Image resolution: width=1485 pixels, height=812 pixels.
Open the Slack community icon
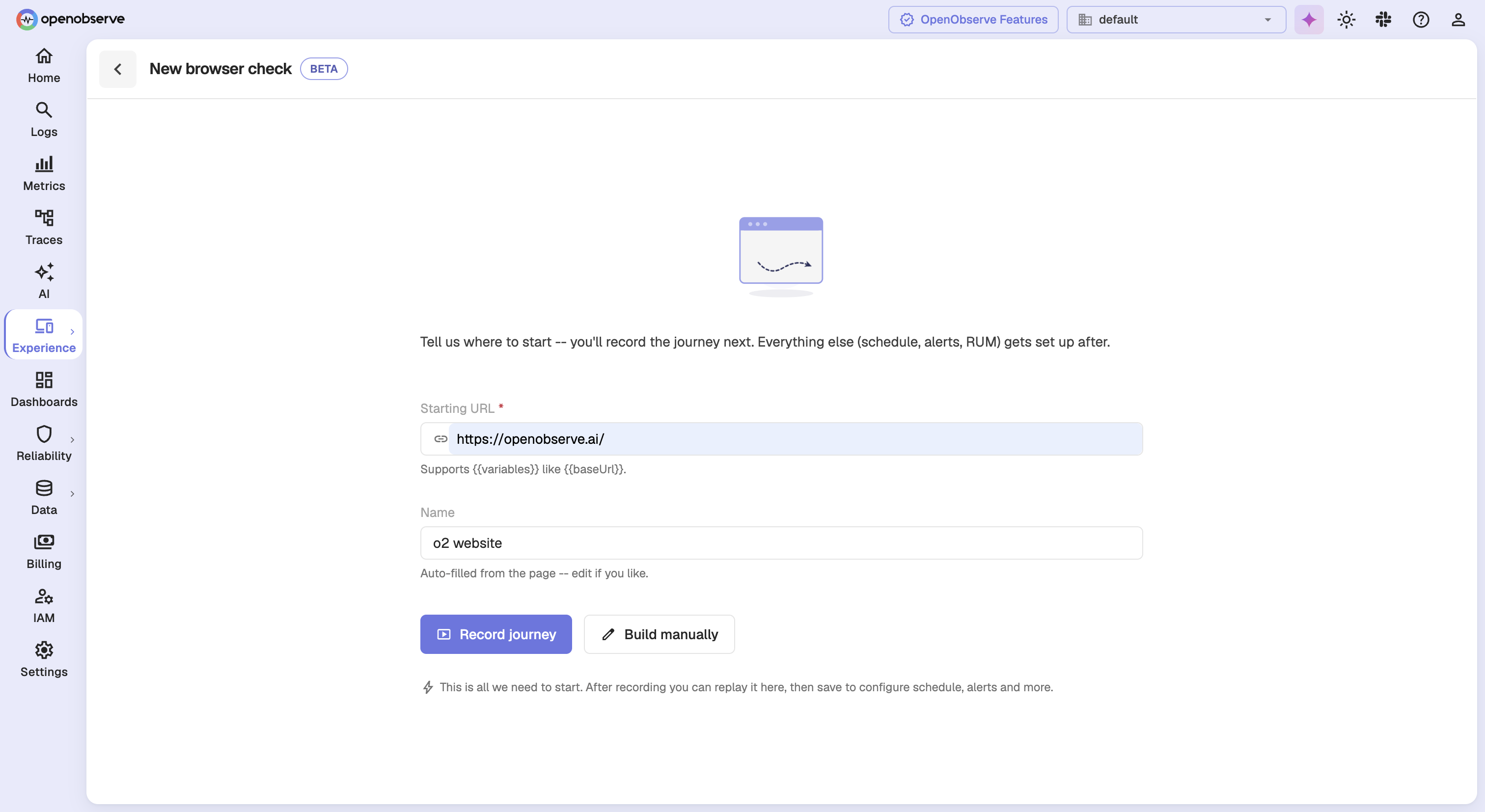tap(1383, 20)
